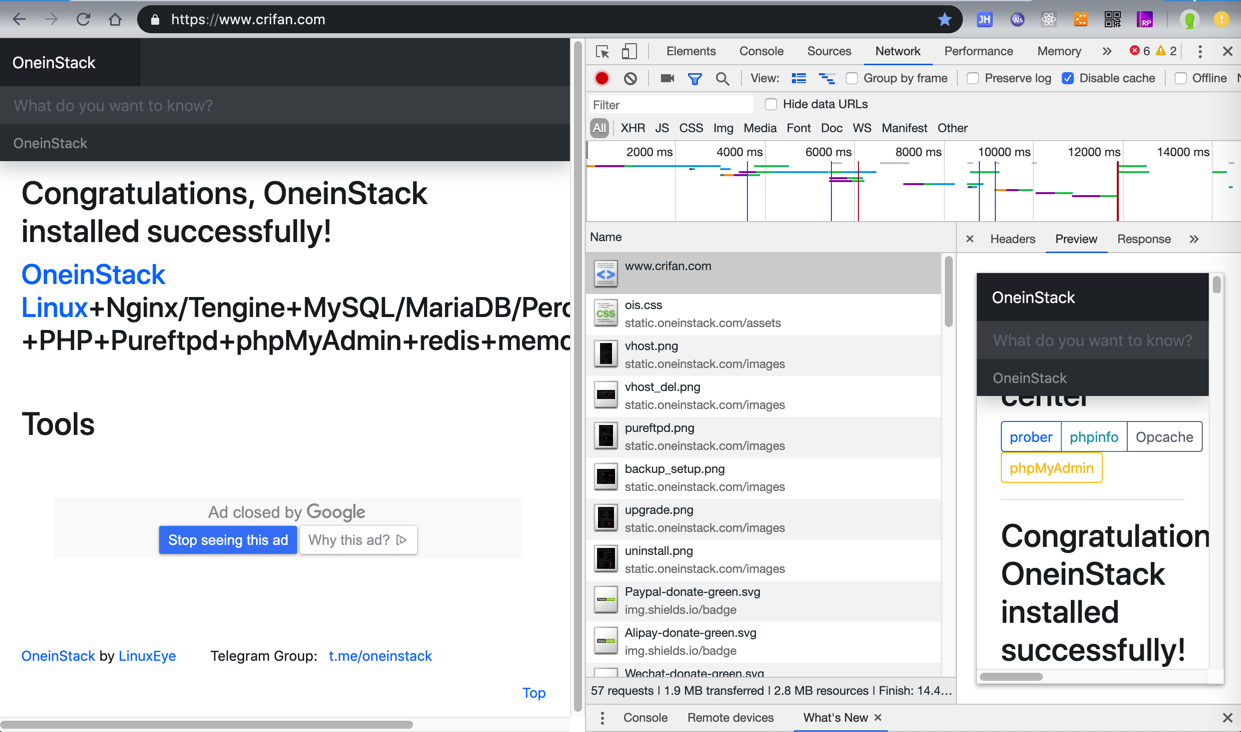Enable Group by frame checkbox
Viewport: 1241px width, 732px height.
[852, 78]
